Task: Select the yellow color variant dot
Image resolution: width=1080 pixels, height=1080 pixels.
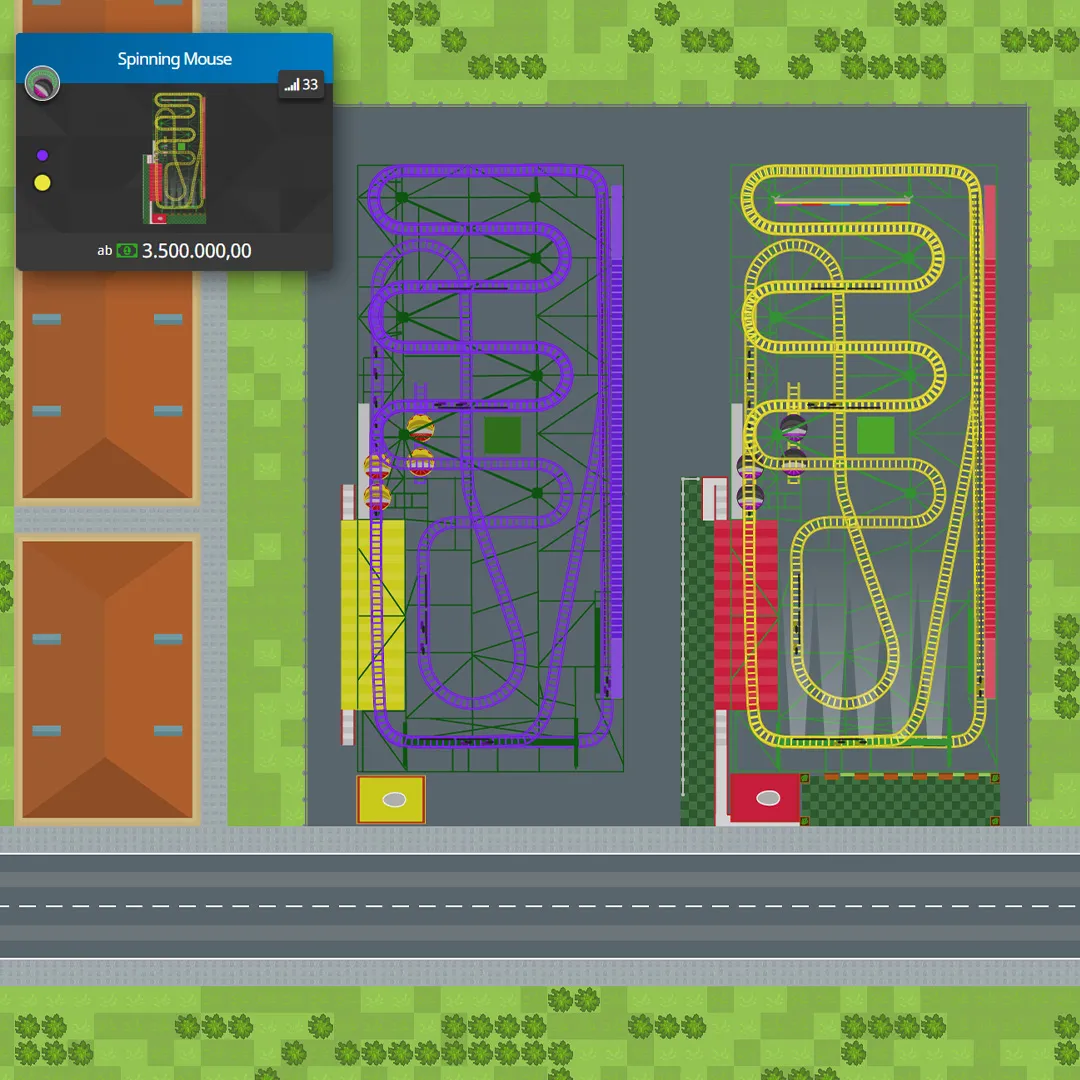Action: [42, 183]
